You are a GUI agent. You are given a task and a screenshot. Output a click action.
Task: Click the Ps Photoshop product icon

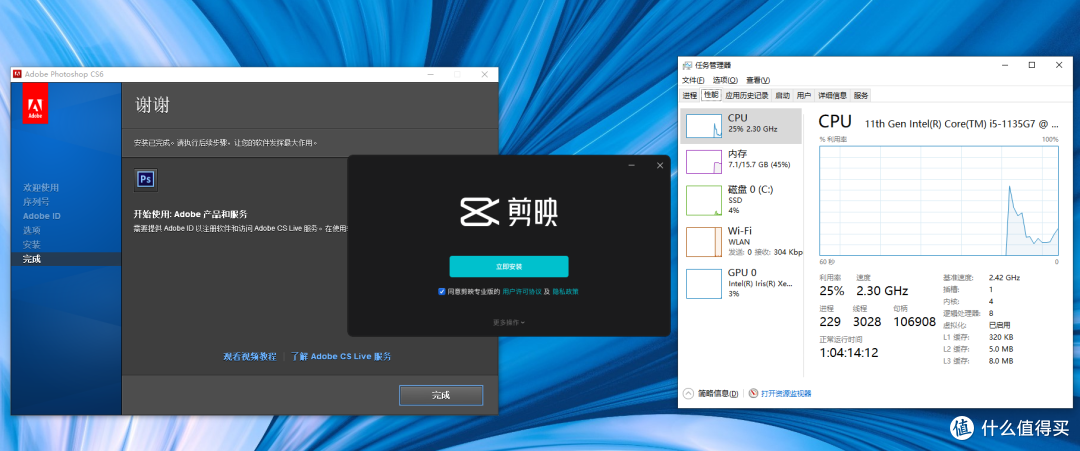point(146,179)
